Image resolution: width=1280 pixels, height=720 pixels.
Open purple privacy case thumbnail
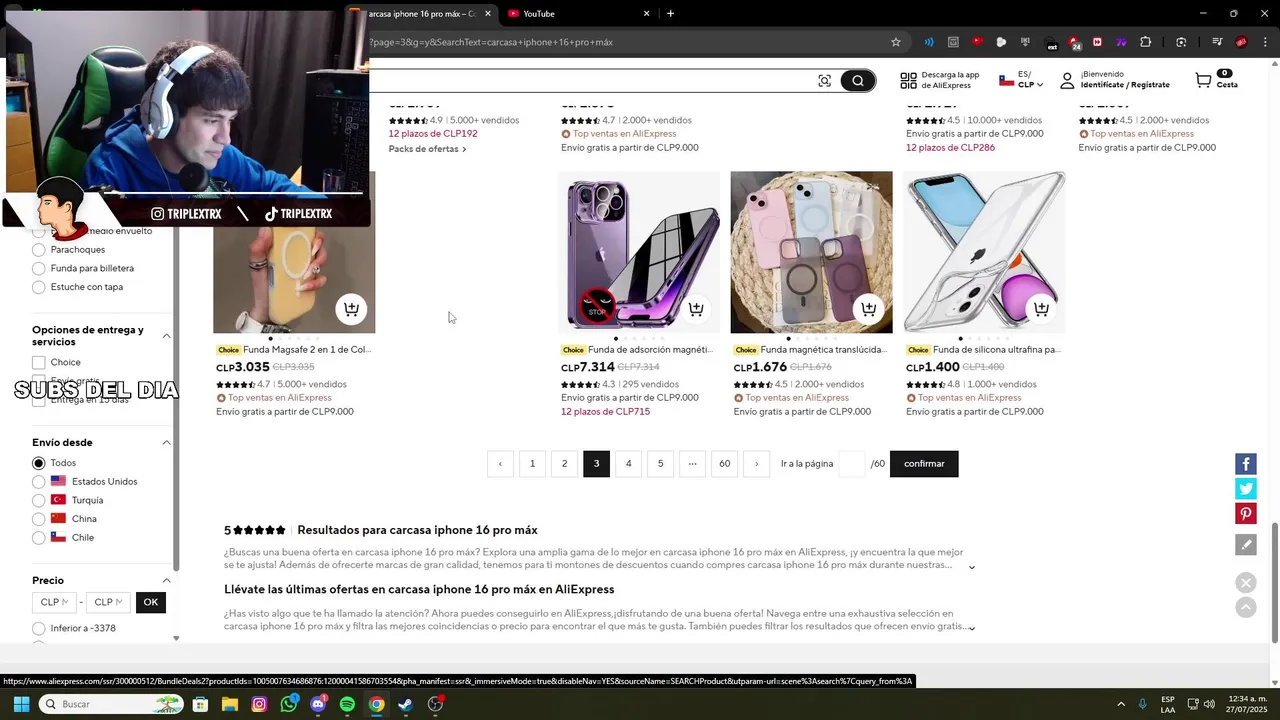639,252
